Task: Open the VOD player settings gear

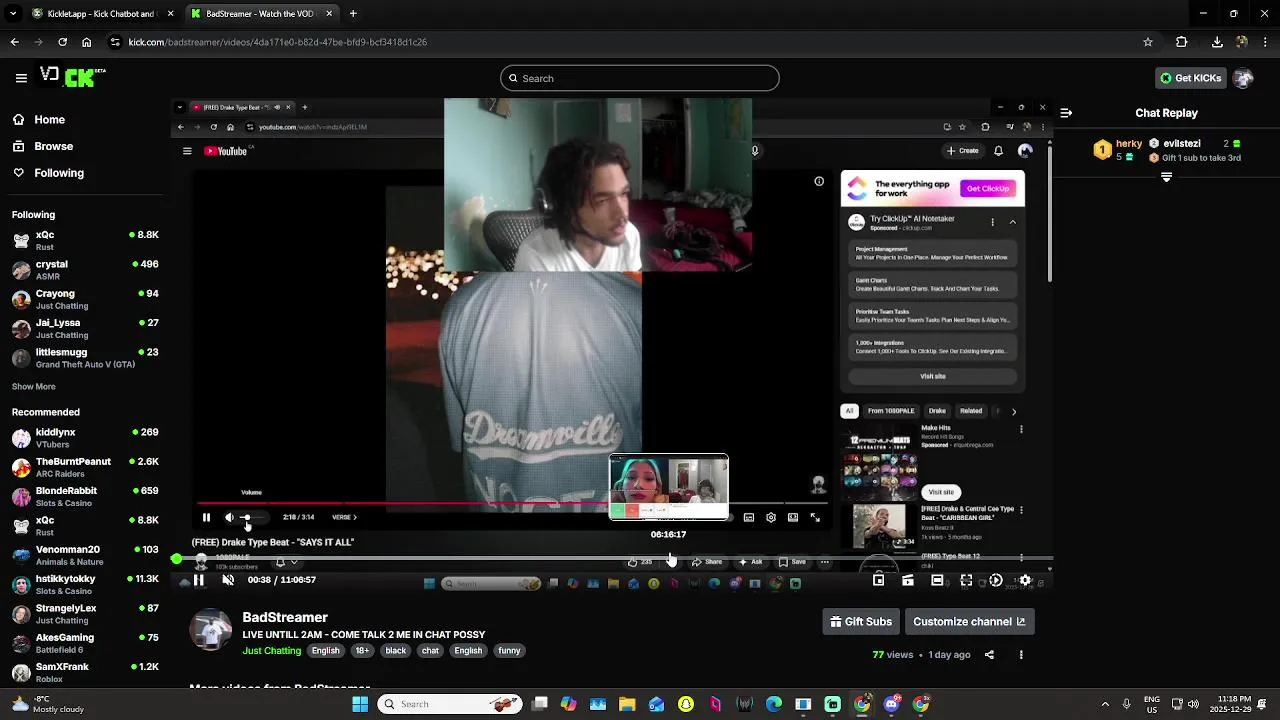Action: click(1025, 580)
